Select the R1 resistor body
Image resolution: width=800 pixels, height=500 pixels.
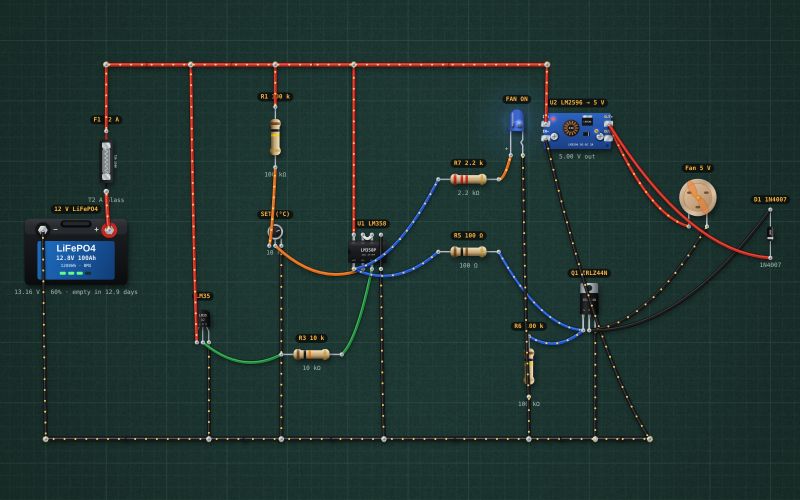click(x=275, y=137)
